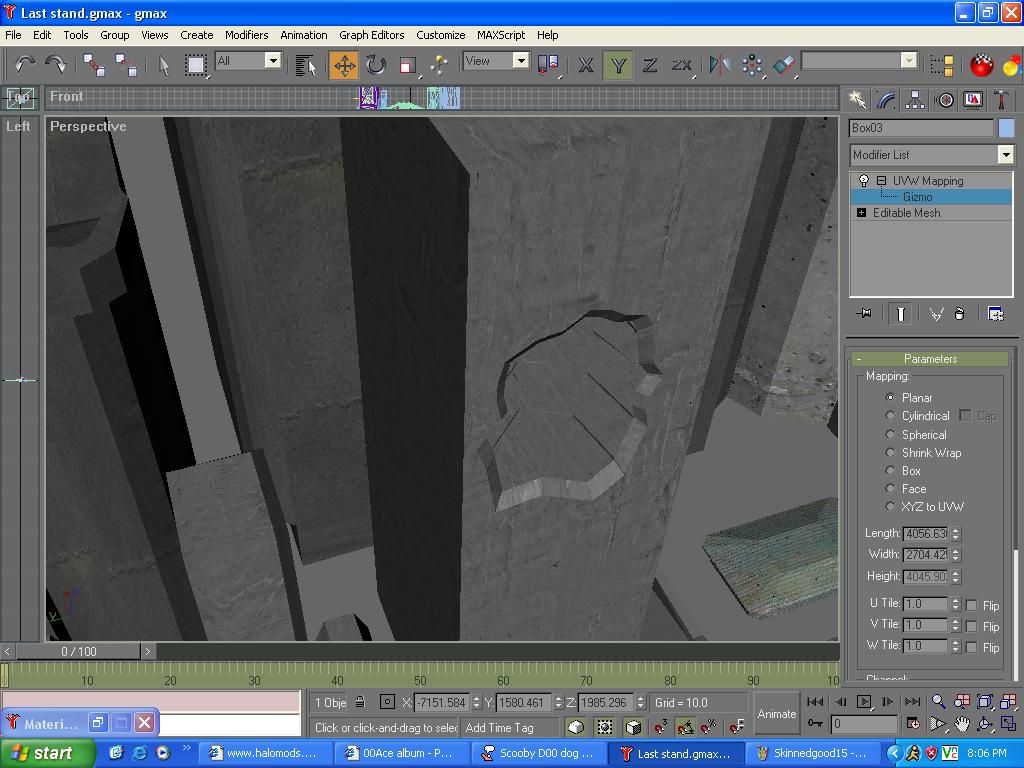
Task: Toggle UVW Mapping lightbulb visibility
Action: coord(864,180)
